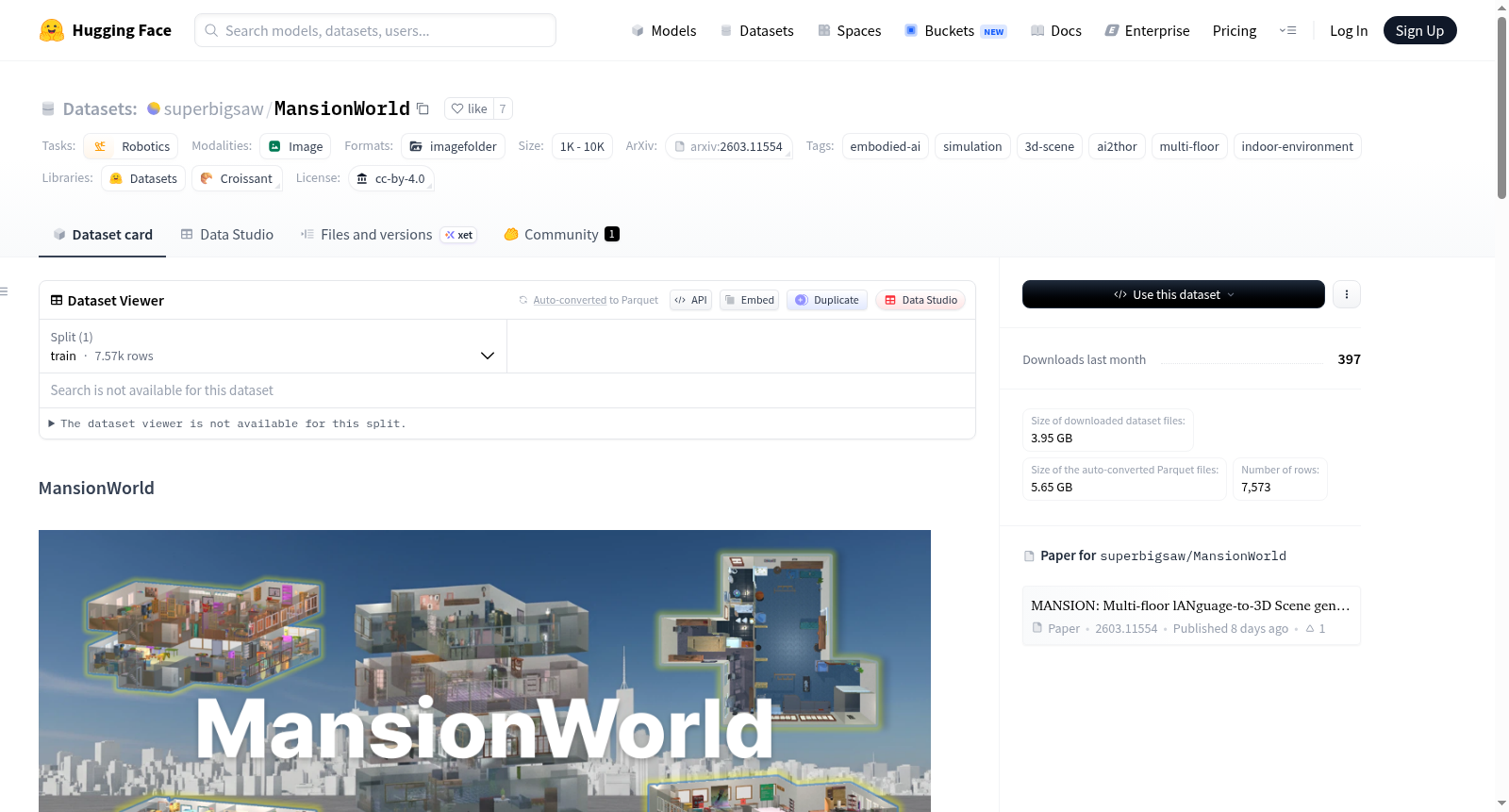This screenshot has height=812, width=1509.
Task: Select the multi-floor tag
Action: [x=1189, y=146]
